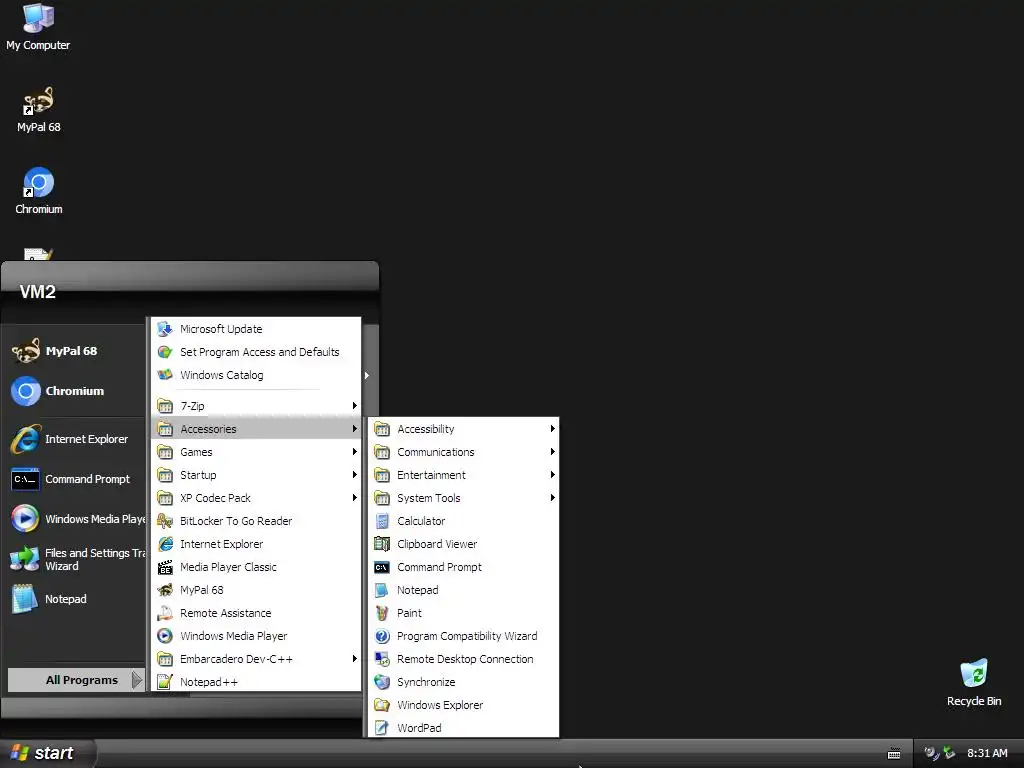This screenshot has width=1024, height=768.
Task: Click Set Program Access and Defaults icon
Action: [x=165, y=352]
